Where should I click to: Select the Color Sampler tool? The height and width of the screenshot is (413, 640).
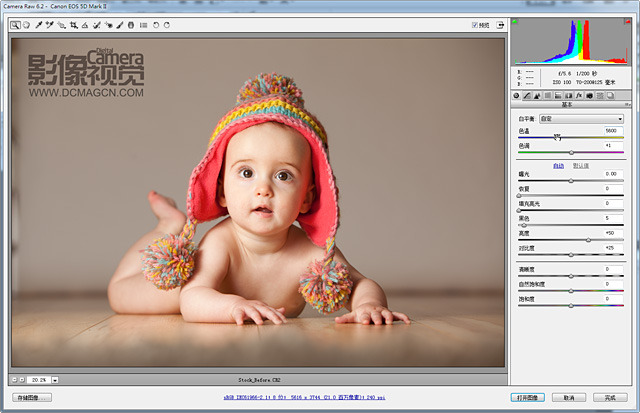[x=50, y=25]
